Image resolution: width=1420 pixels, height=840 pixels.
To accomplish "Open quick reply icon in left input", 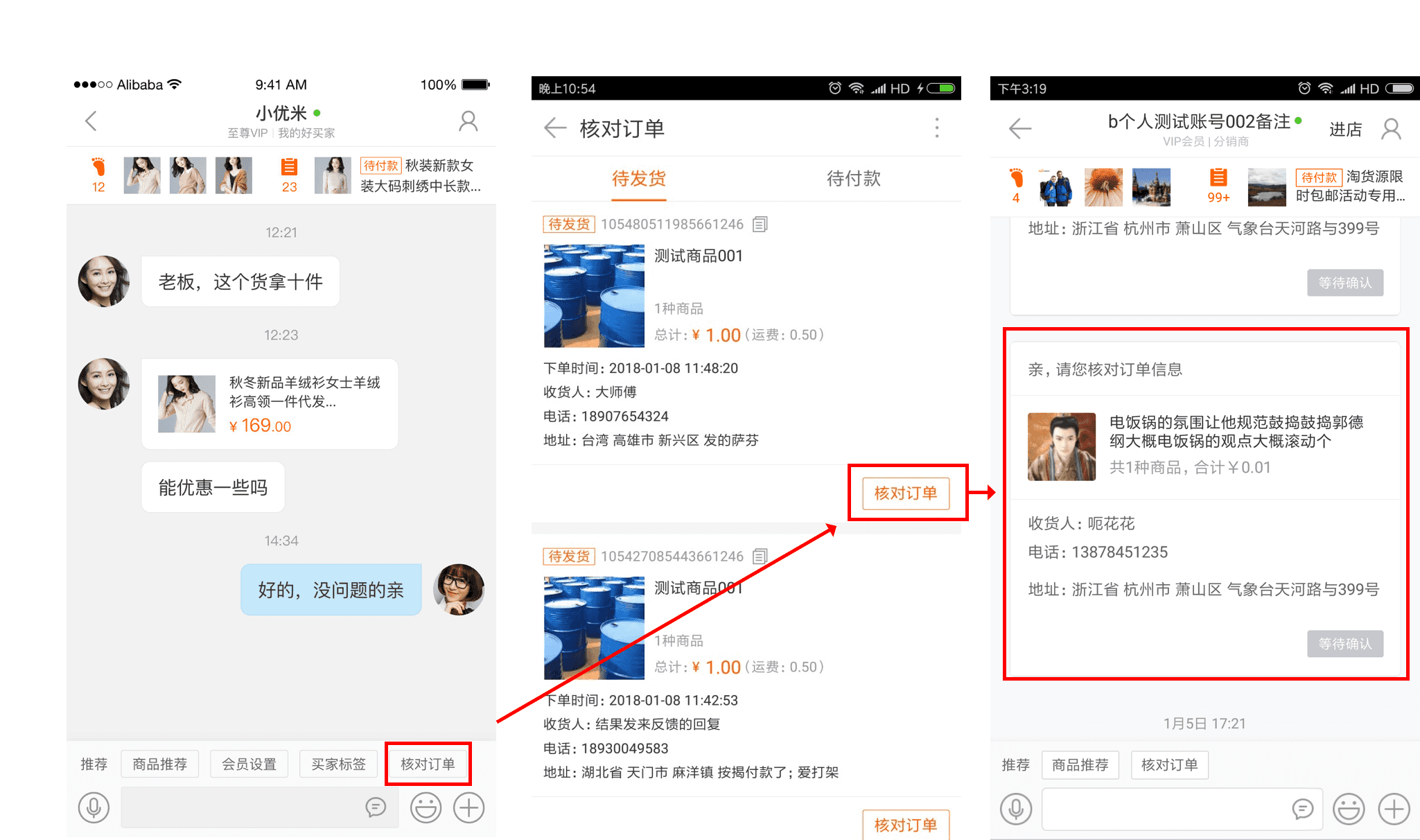I will pos(376,807).
